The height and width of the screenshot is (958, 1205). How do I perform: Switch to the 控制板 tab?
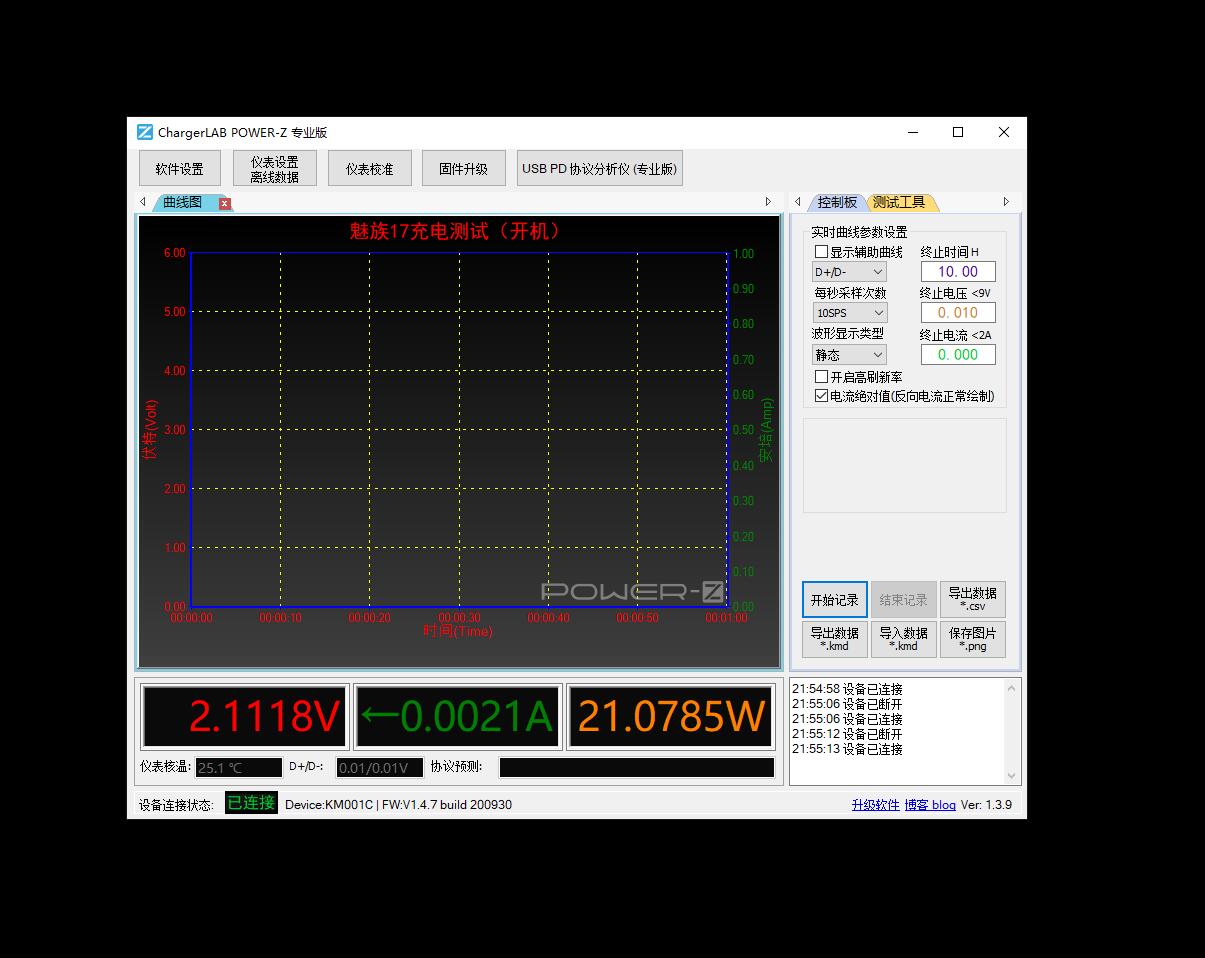837,202
